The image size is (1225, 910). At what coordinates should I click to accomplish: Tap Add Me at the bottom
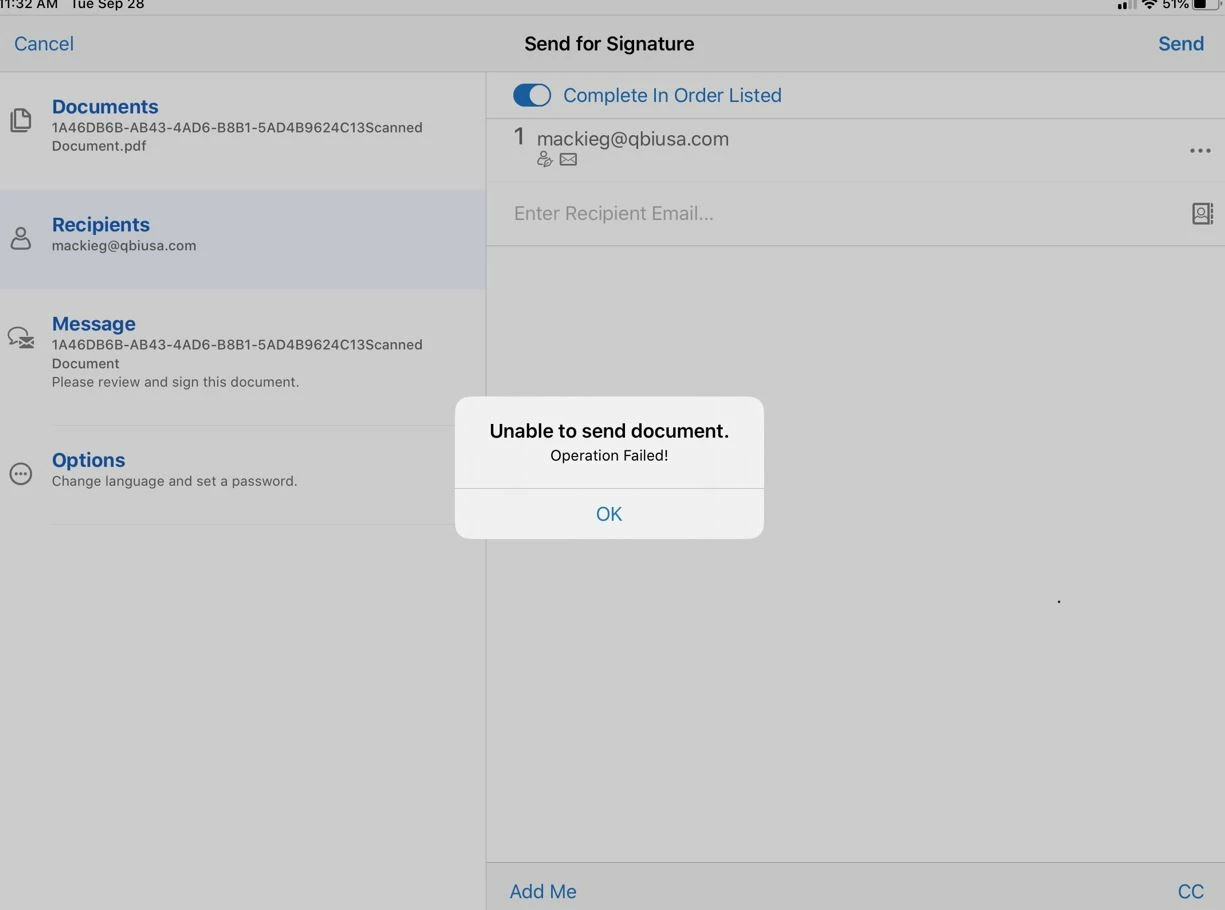click(543, 891)
